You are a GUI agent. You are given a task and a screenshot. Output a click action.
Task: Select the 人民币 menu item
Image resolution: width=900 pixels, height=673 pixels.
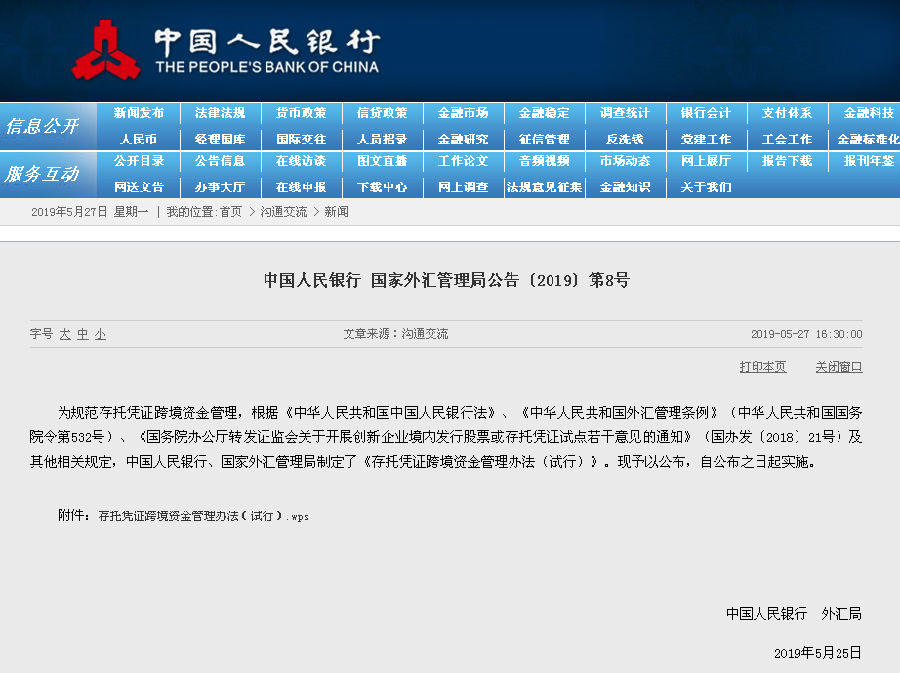139,139
